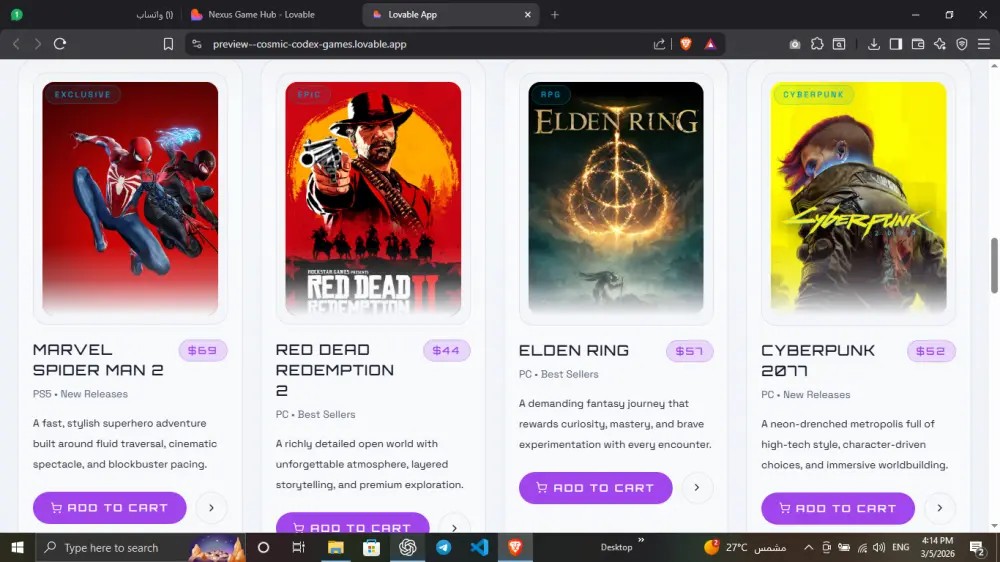Click CYBERPUNK 2077 title text
1000x562 pixels.
tap(818, 360)
